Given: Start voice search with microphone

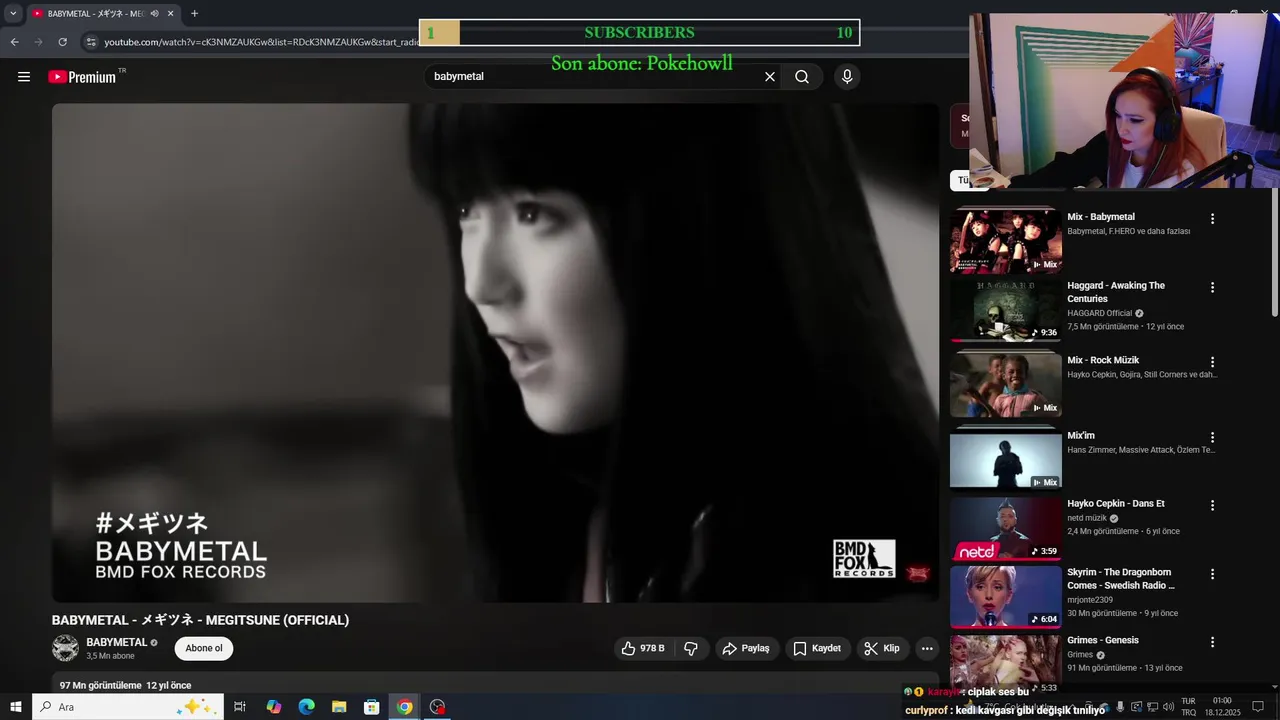Looking at the screenshot, I should (x=847, y=77).
